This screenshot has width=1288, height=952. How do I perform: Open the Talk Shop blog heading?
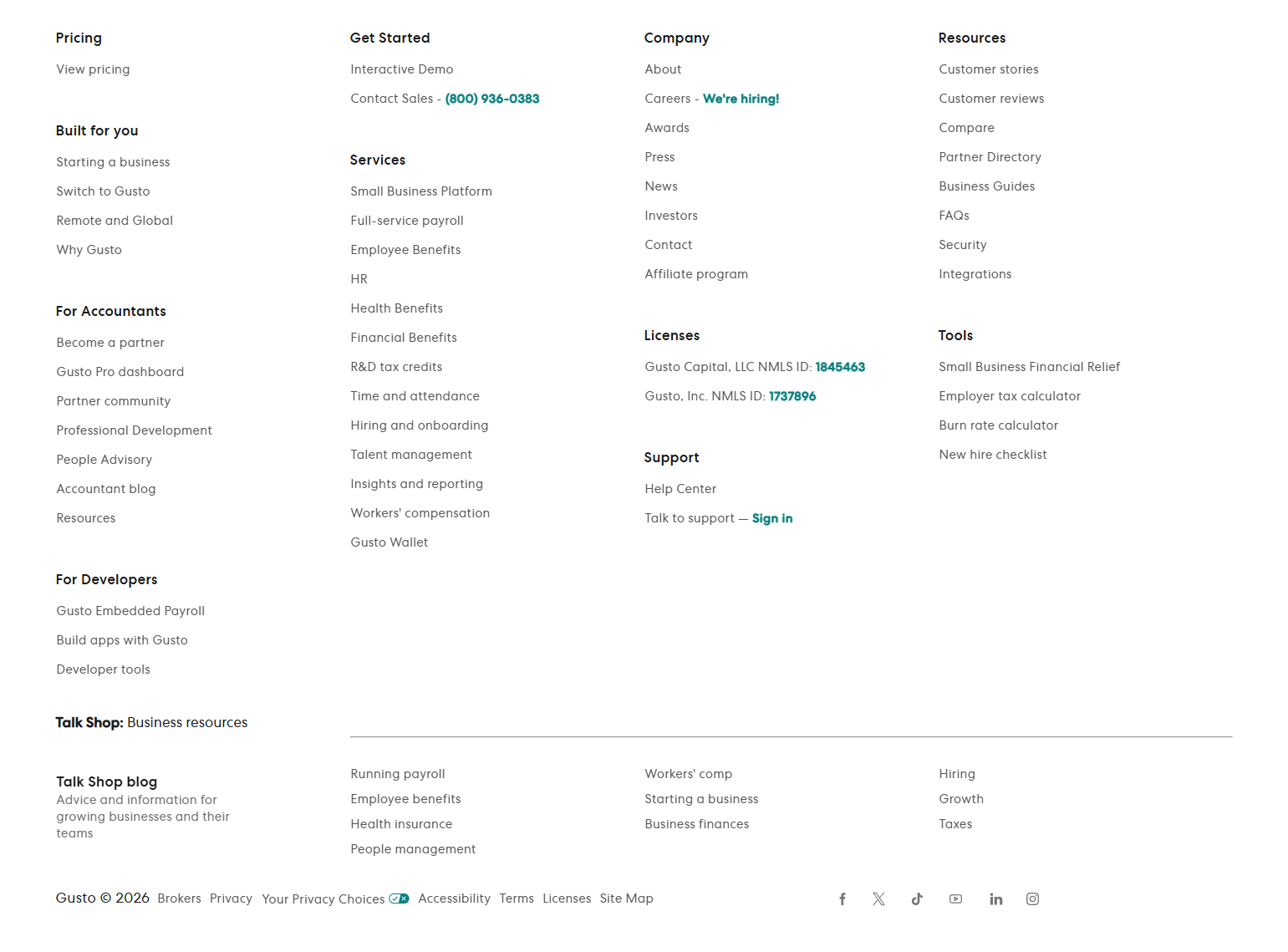107,781
